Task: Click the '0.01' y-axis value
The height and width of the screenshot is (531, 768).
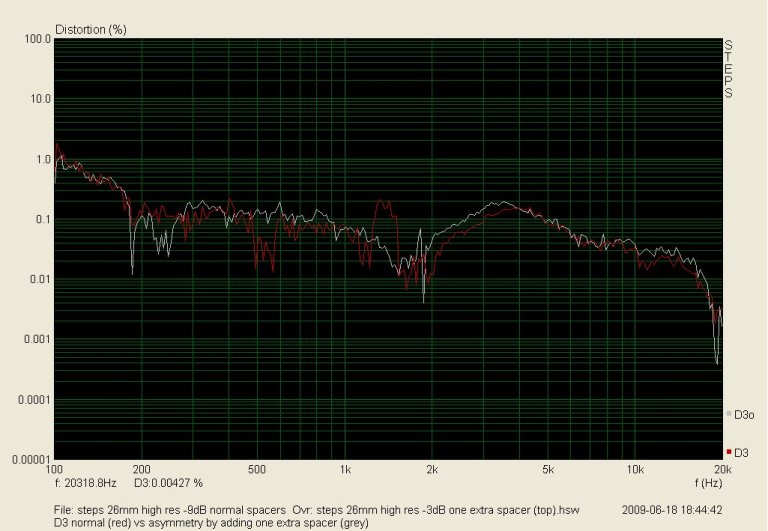Action: coord(40,280)
